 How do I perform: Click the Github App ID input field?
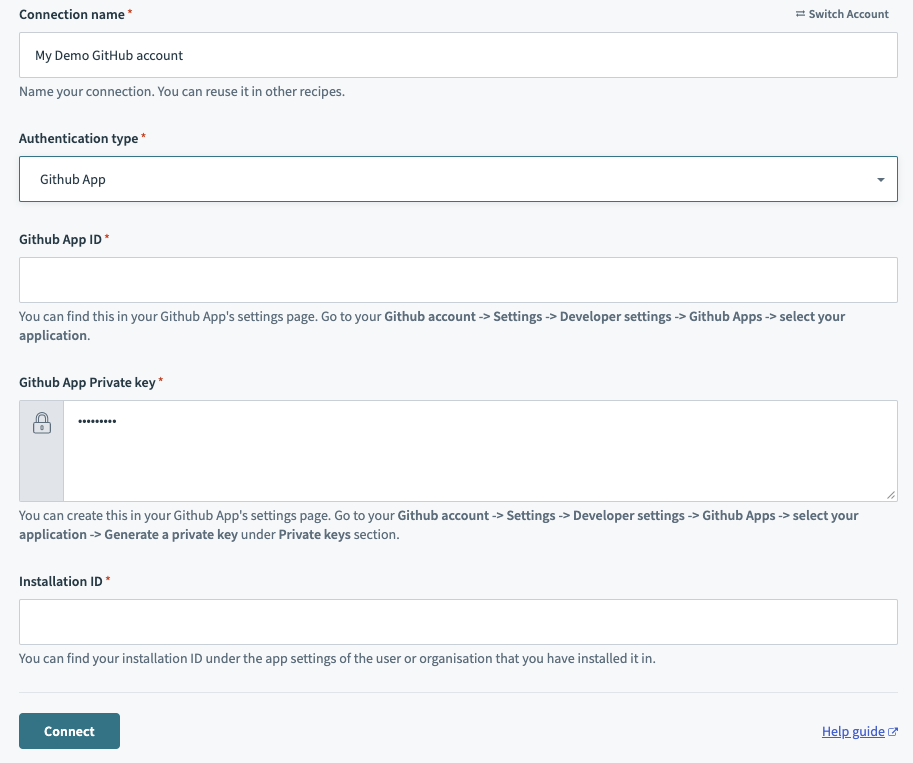[x=458, y=280]
